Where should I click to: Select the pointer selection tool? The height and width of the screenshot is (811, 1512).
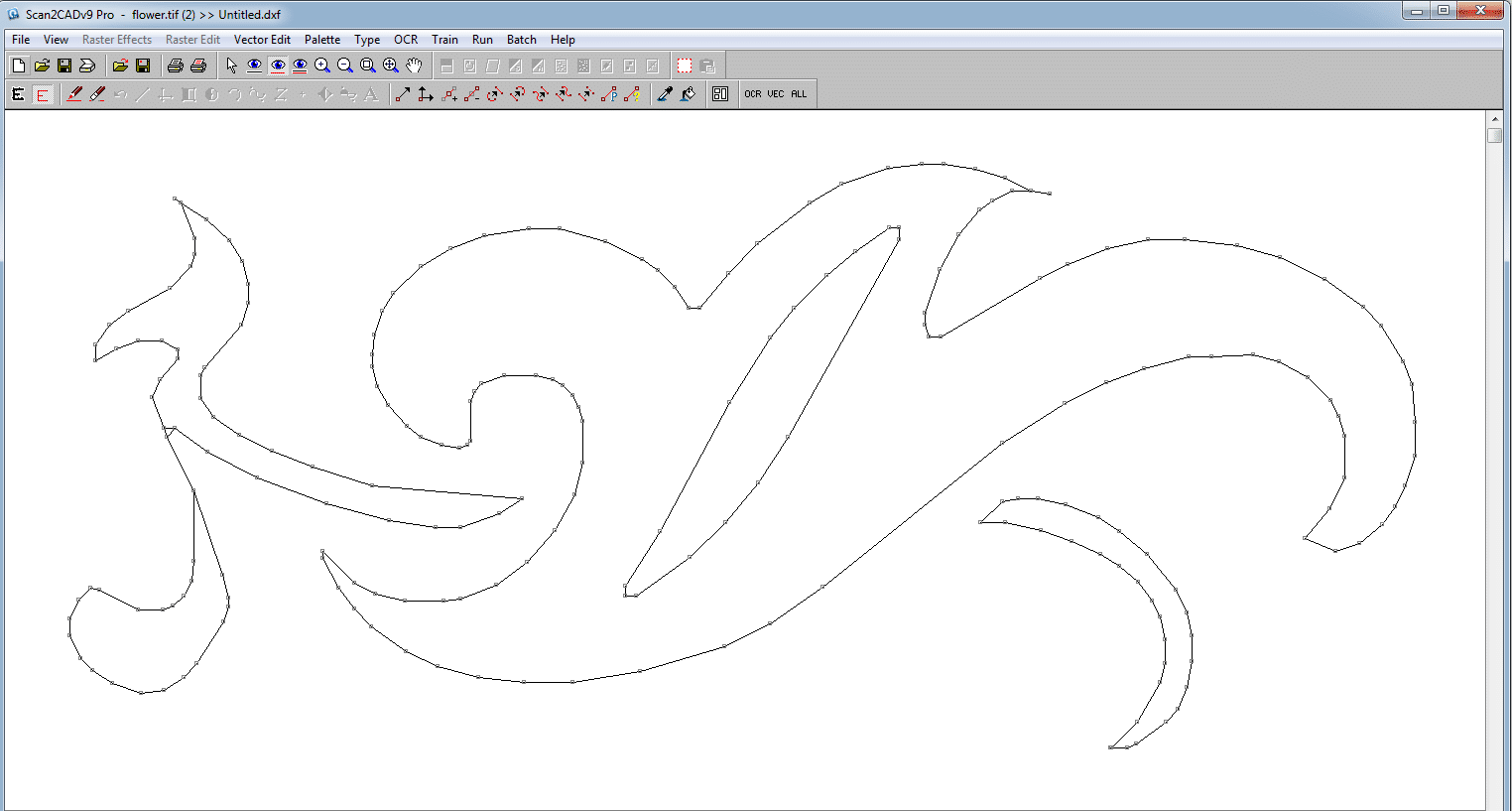pyautogui.click(x=231, y=65)
